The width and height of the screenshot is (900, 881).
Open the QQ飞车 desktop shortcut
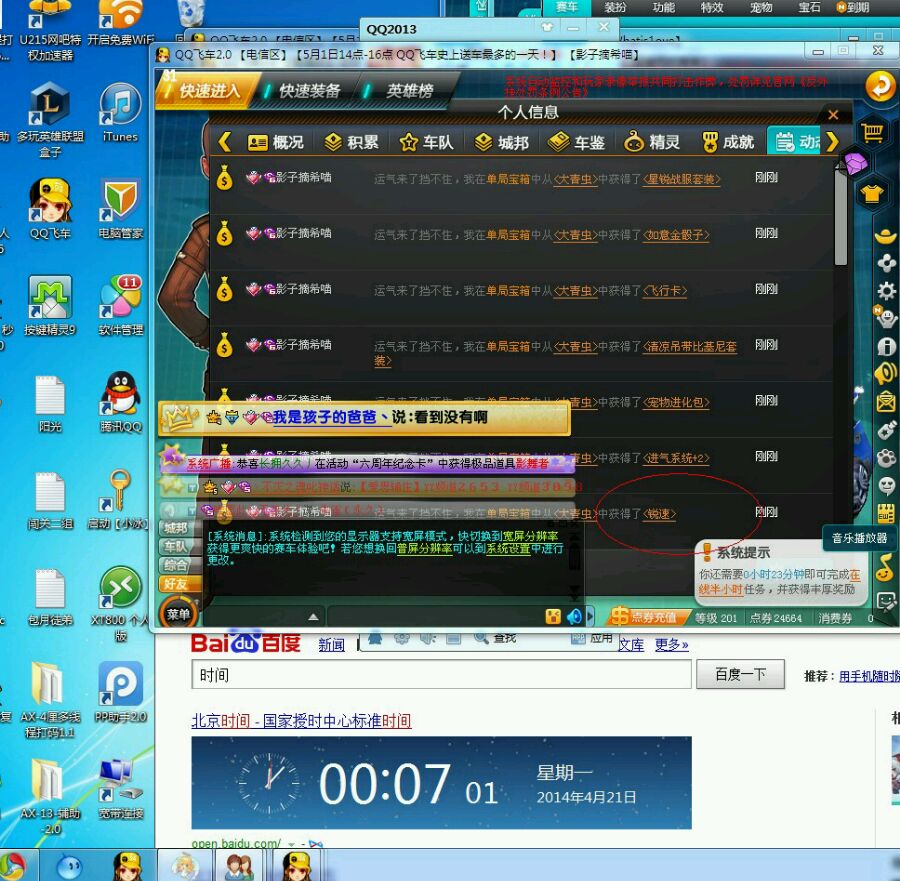[51, 208]
